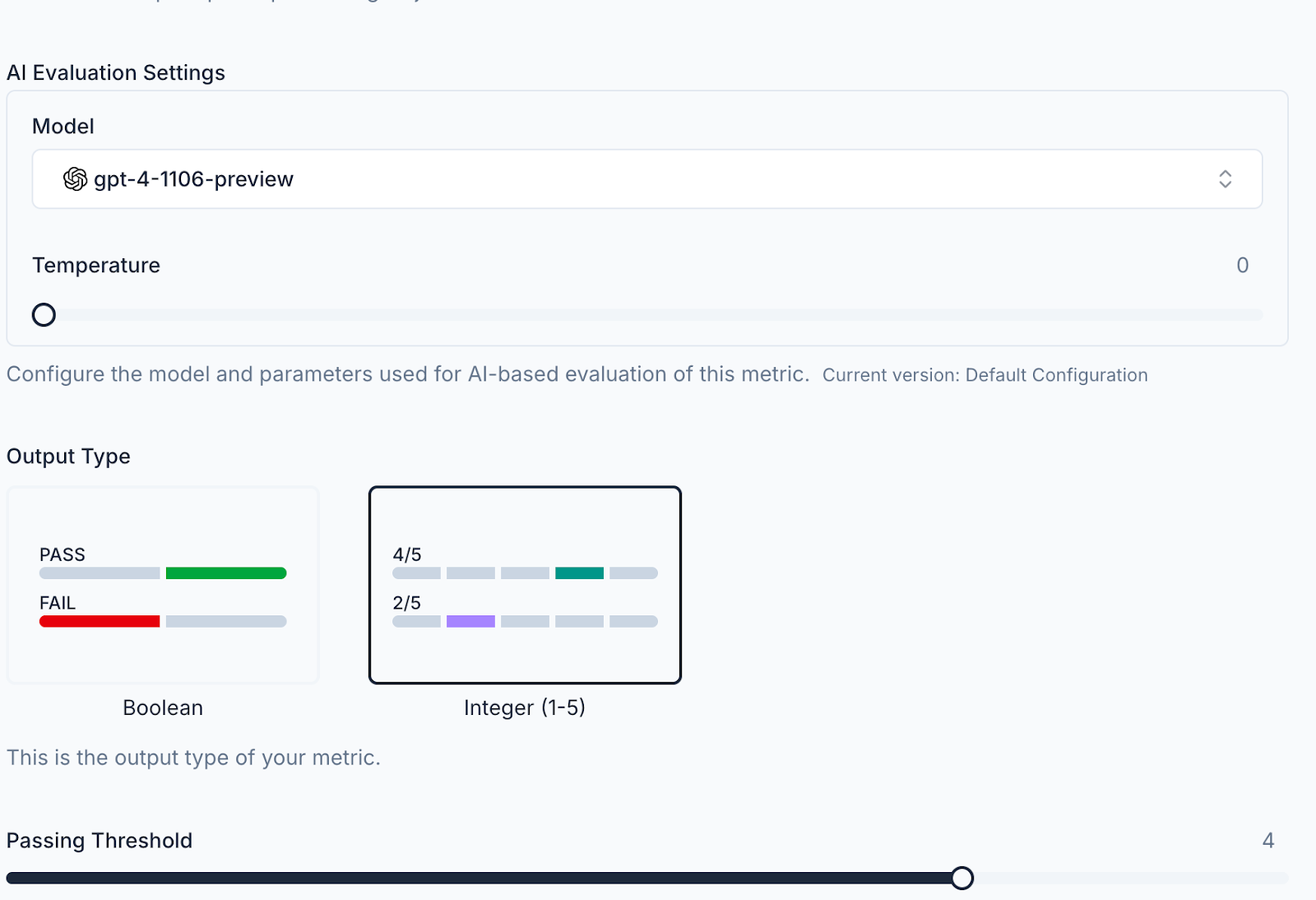Click the green PASS bar illustration
The width and height of the screenshot is (1316, 900).
pyautogui.click(x=225, y=573)
